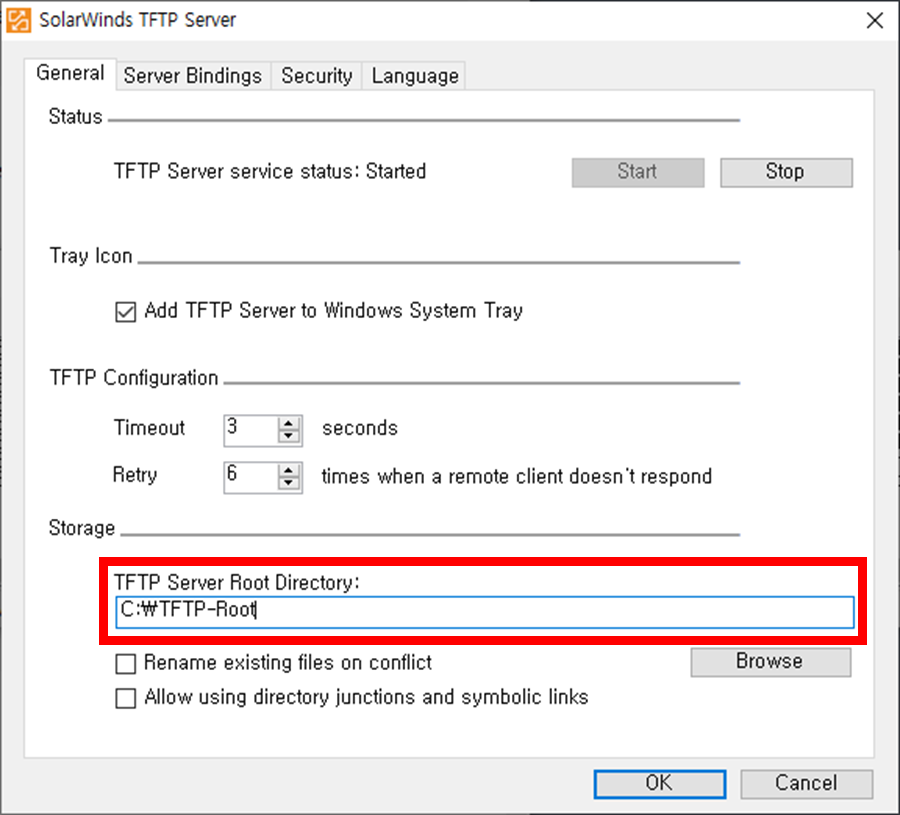The width and height of the screenshot is (900, 815).
Task: Decrease the Retry count with down arrow
Action: point(289,484)
